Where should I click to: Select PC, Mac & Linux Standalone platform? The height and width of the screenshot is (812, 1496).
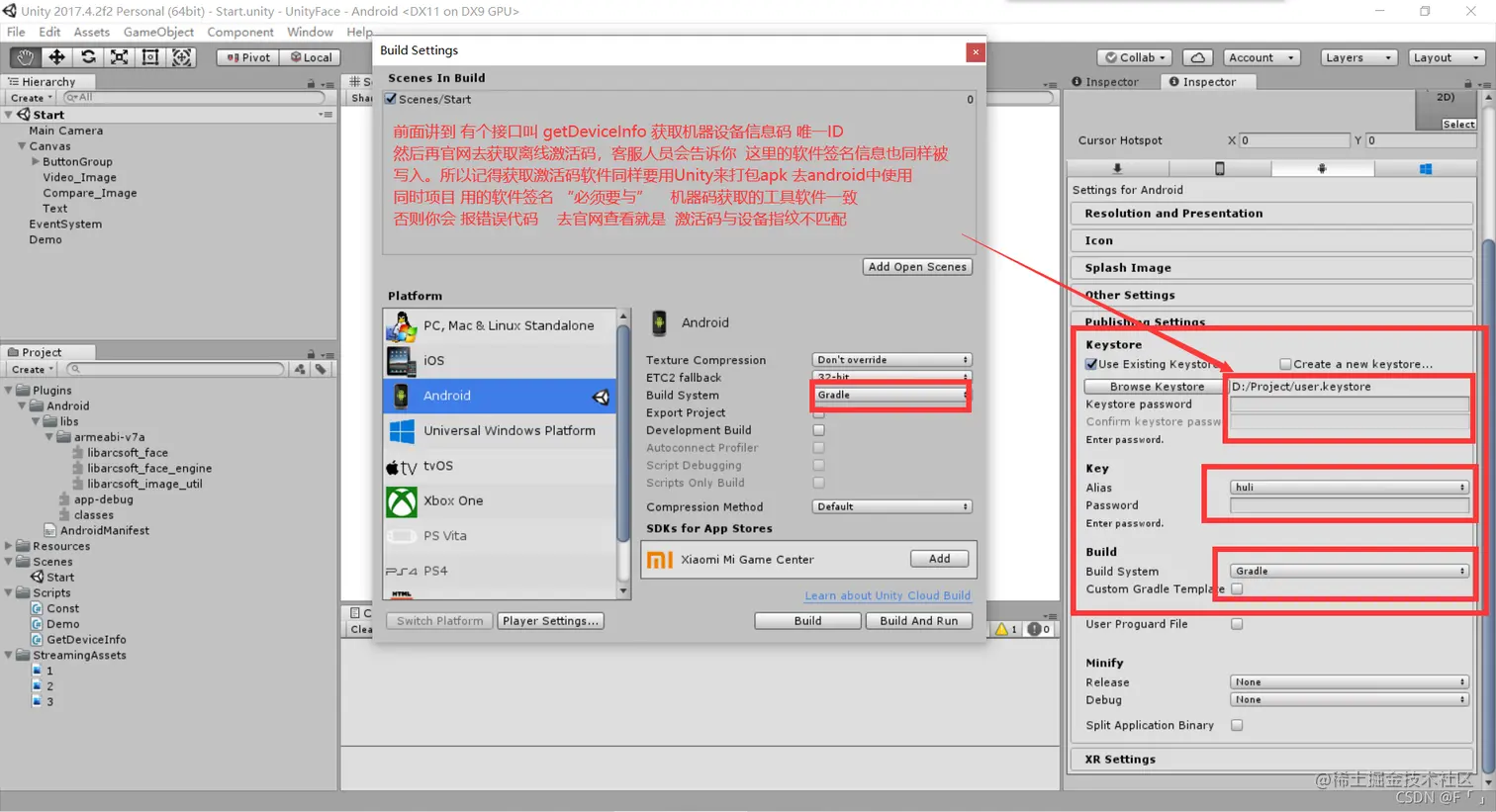coord(500,325)
